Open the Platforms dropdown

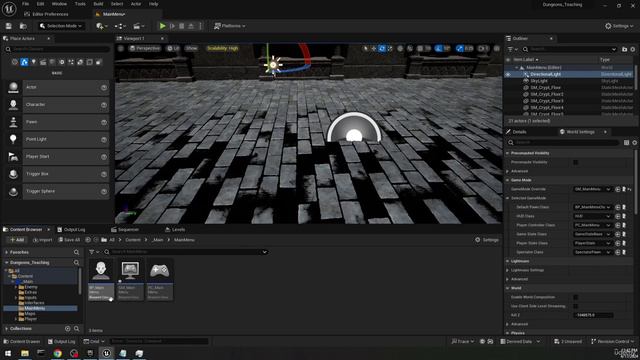(x=230, y=26)
